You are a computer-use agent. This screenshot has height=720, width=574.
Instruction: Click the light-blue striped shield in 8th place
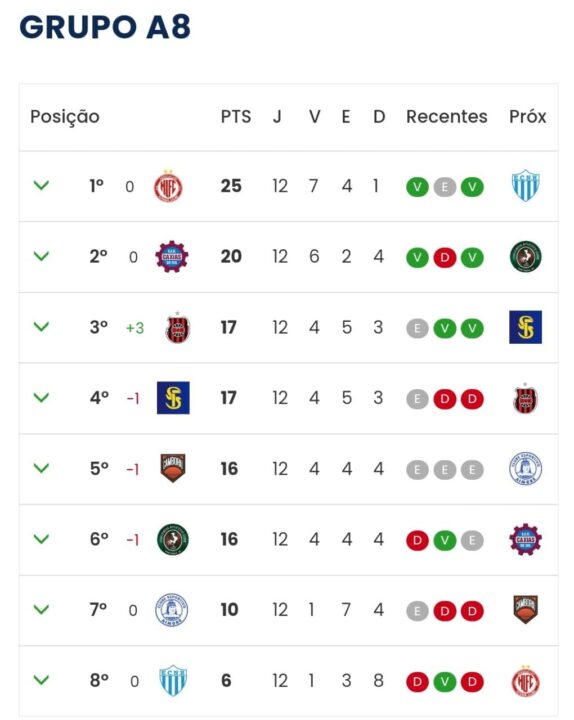point(173,680)
